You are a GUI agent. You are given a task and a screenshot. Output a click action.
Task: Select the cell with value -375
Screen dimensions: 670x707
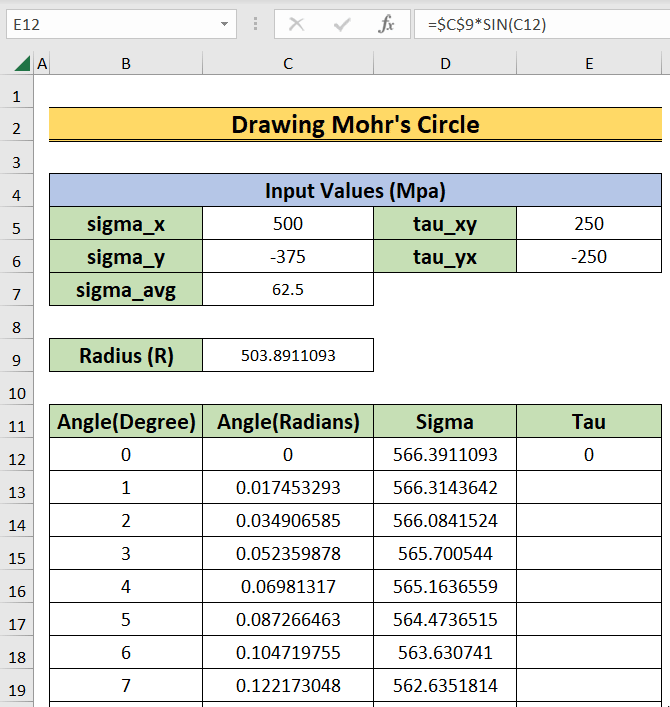pos(288,257)
